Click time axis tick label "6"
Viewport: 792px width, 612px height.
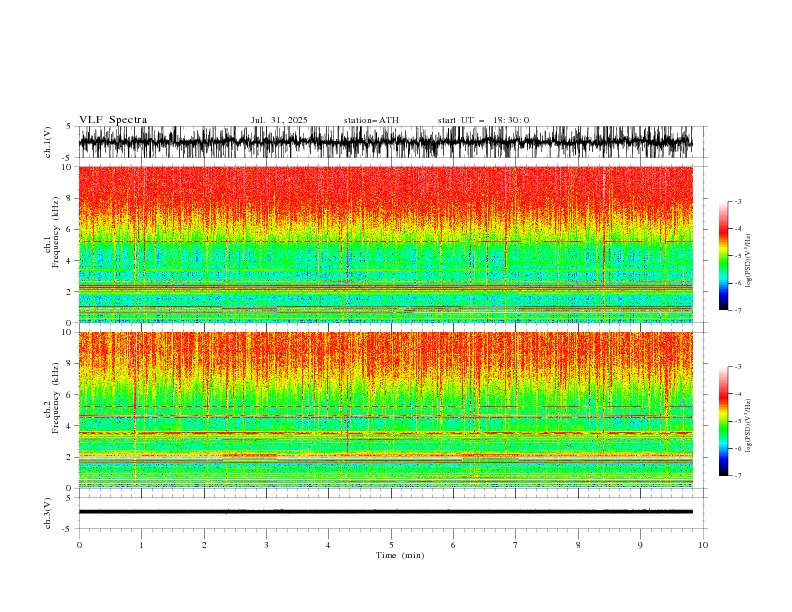[453, 545]
